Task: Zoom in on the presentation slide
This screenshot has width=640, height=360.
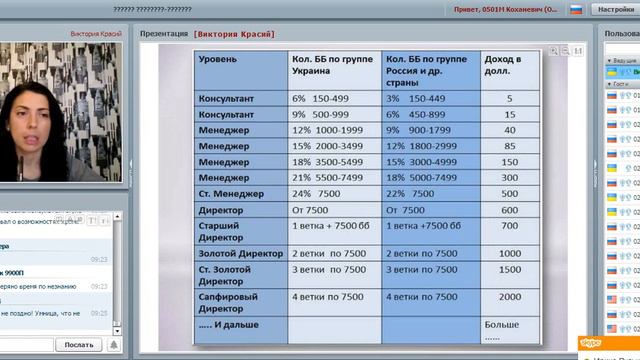Action: 554,51
